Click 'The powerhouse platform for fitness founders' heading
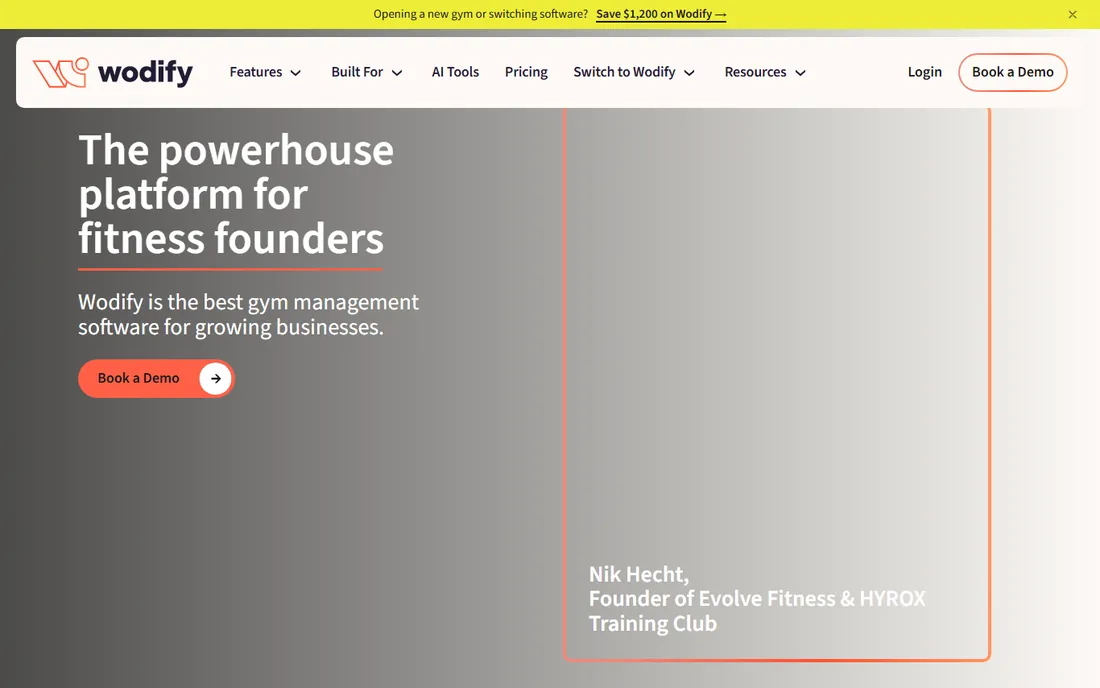 coord(236,194)
